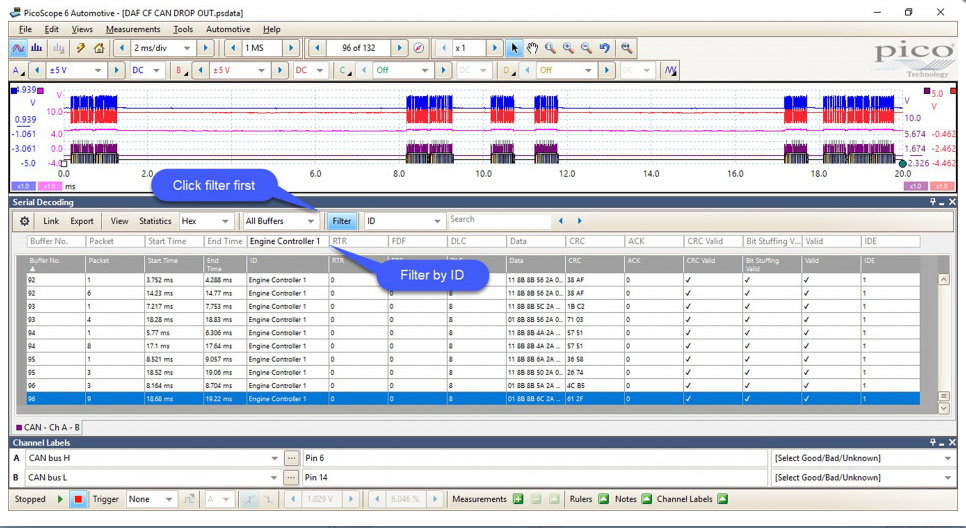Open Channel A options button
966x528 pixels.
pyautogui.click(x=18, y=70)
